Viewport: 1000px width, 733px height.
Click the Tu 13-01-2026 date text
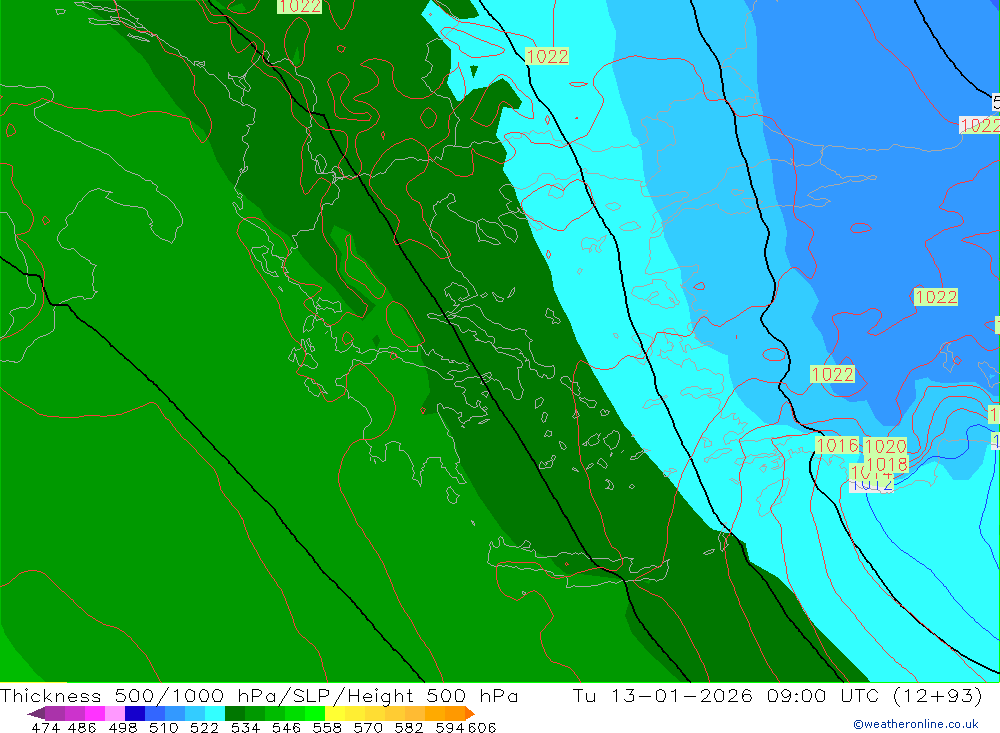[x=663, y=695]
